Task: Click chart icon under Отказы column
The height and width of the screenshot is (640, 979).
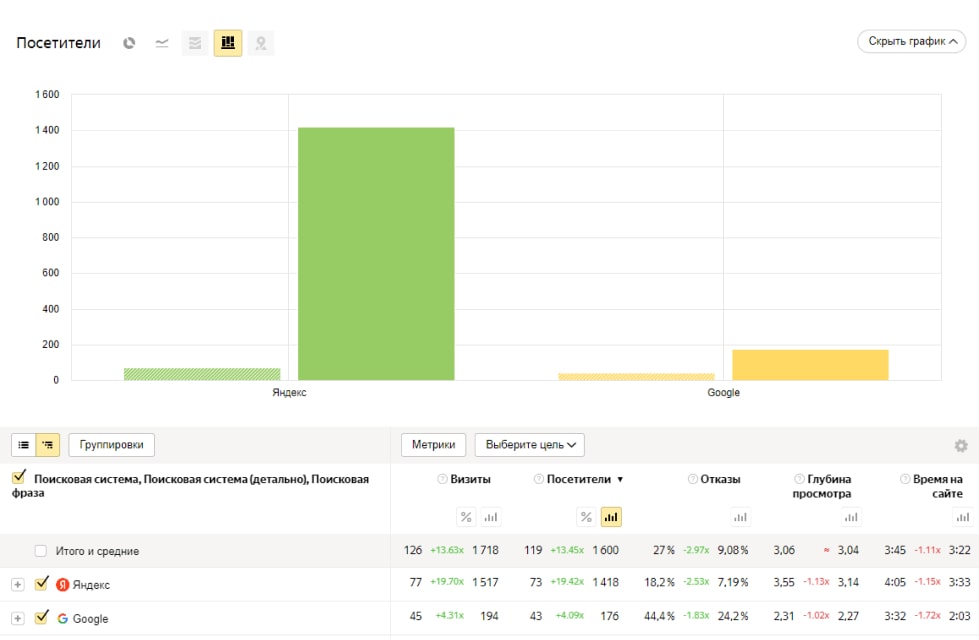Action: (x=740, y=517)
